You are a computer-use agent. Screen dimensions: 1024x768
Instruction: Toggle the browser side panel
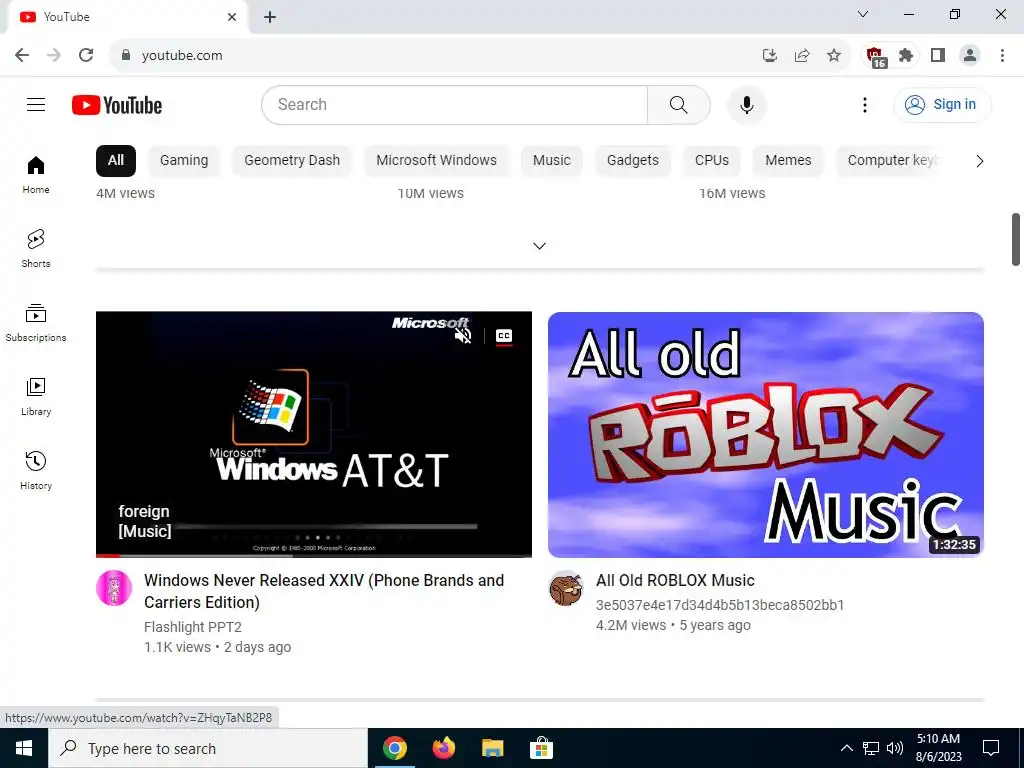(938, 56)
